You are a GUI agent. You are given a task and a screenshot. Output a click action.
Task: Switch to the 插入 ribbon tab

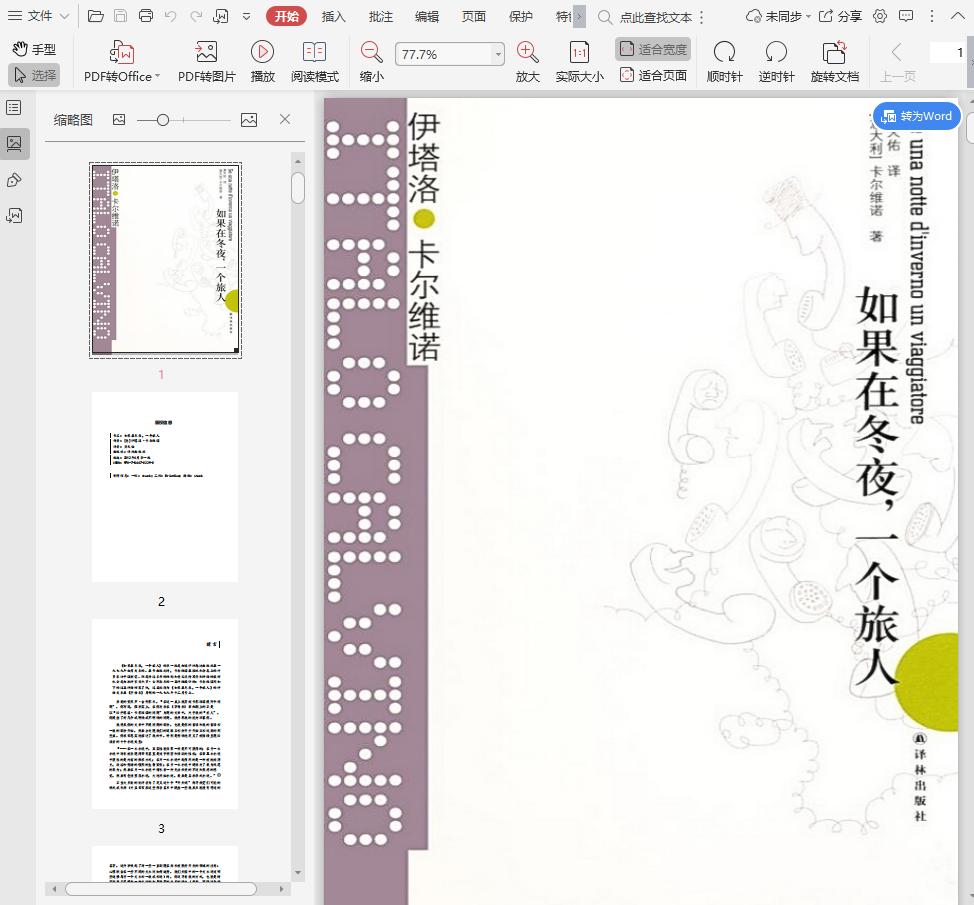[x=334, y=16]
